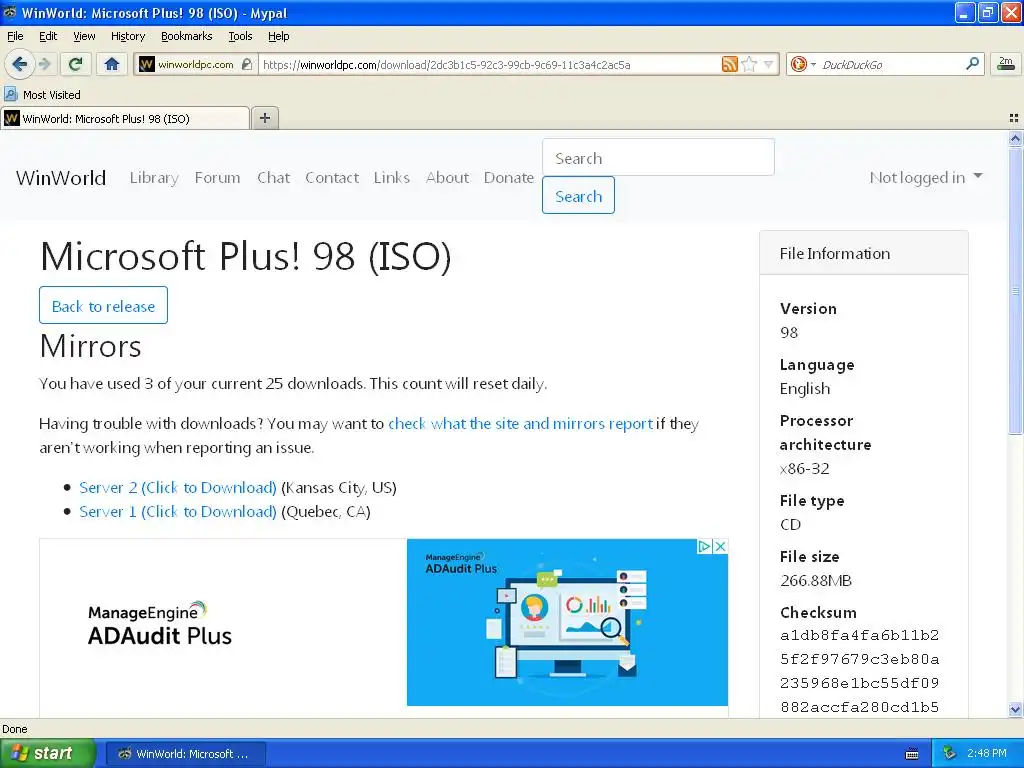
Task: Click the scrollbar down arrow
Action: coord(1015,709)
